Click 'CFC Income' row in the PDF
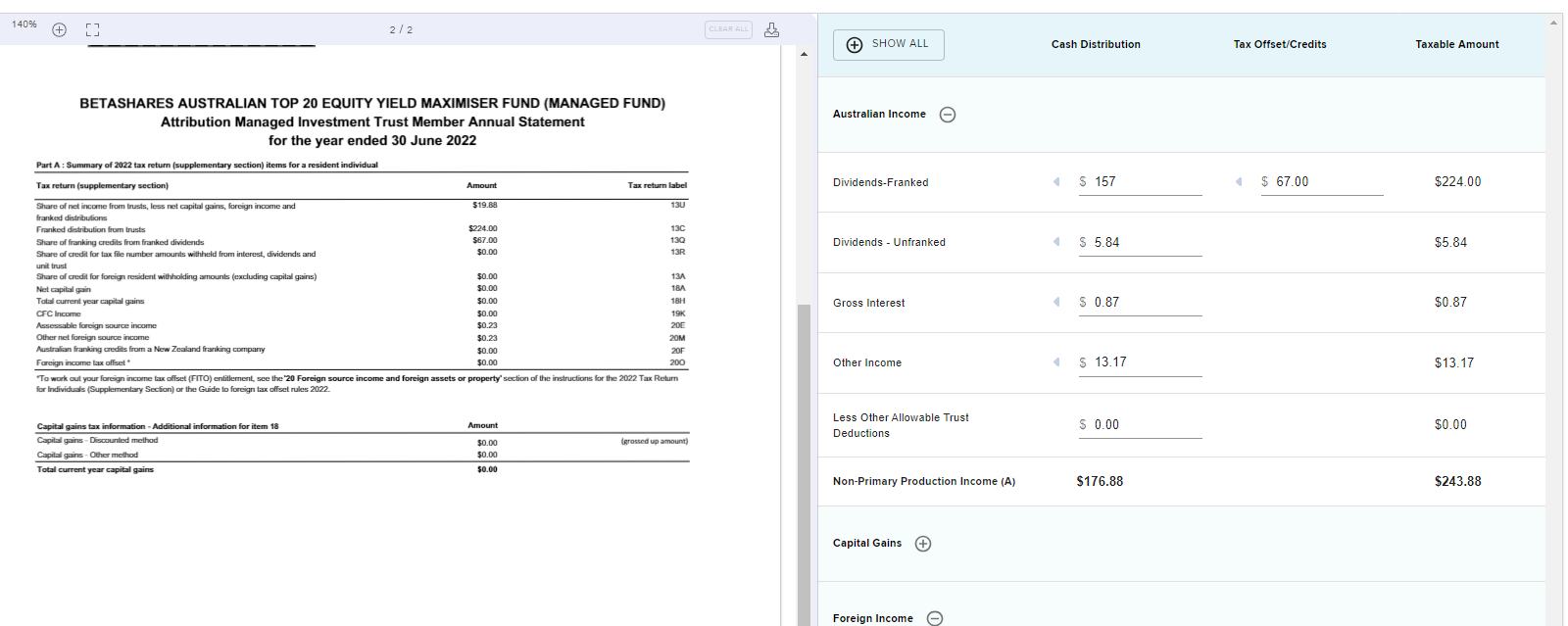 (x=59, y=314)
